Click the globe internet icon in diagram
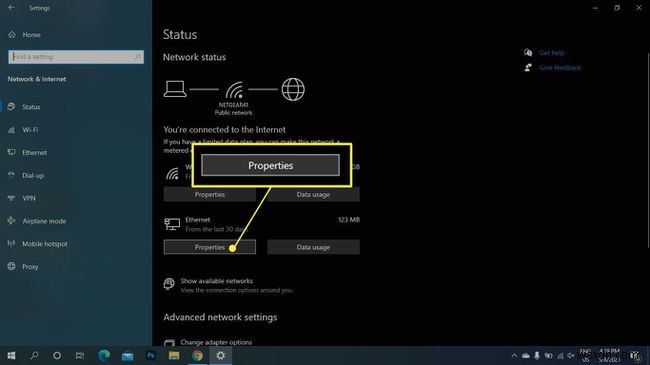Image resolution: width=650 pixels, height=365 pixels. (293, 89)
